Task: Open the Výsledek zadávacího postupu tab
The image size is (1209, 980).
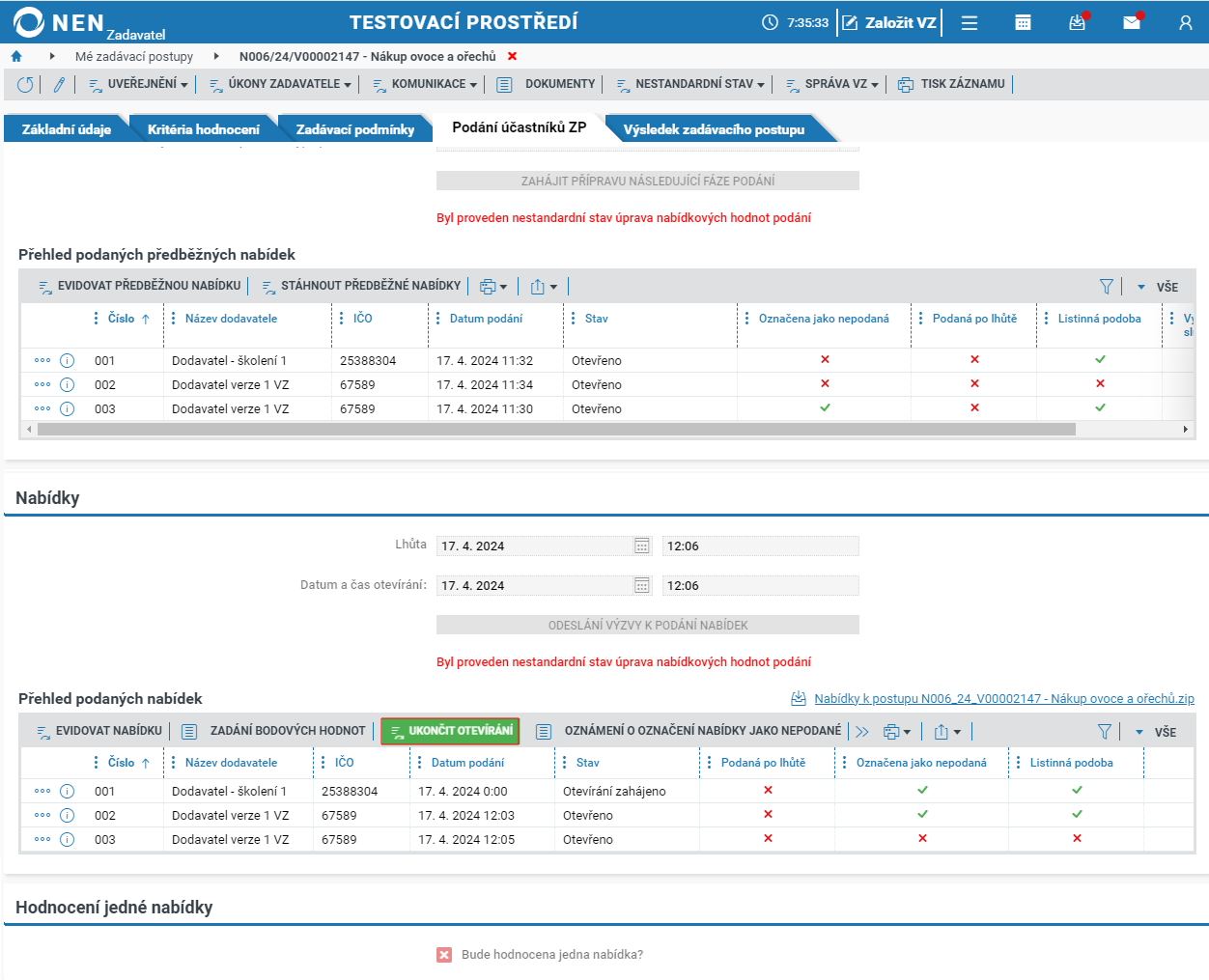Action: point(714,129)
